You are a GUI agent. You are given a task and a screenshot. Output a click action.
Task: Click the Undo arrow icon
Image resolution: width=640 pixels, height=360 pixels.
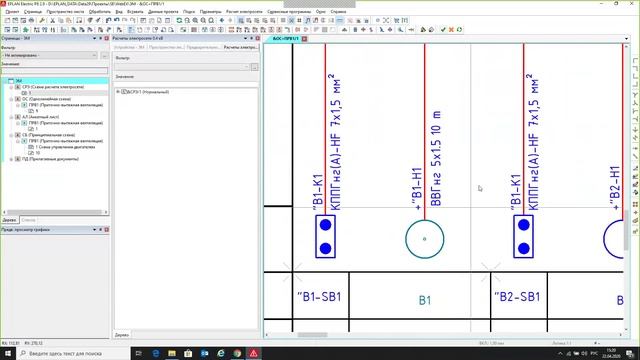pos(109,20)
